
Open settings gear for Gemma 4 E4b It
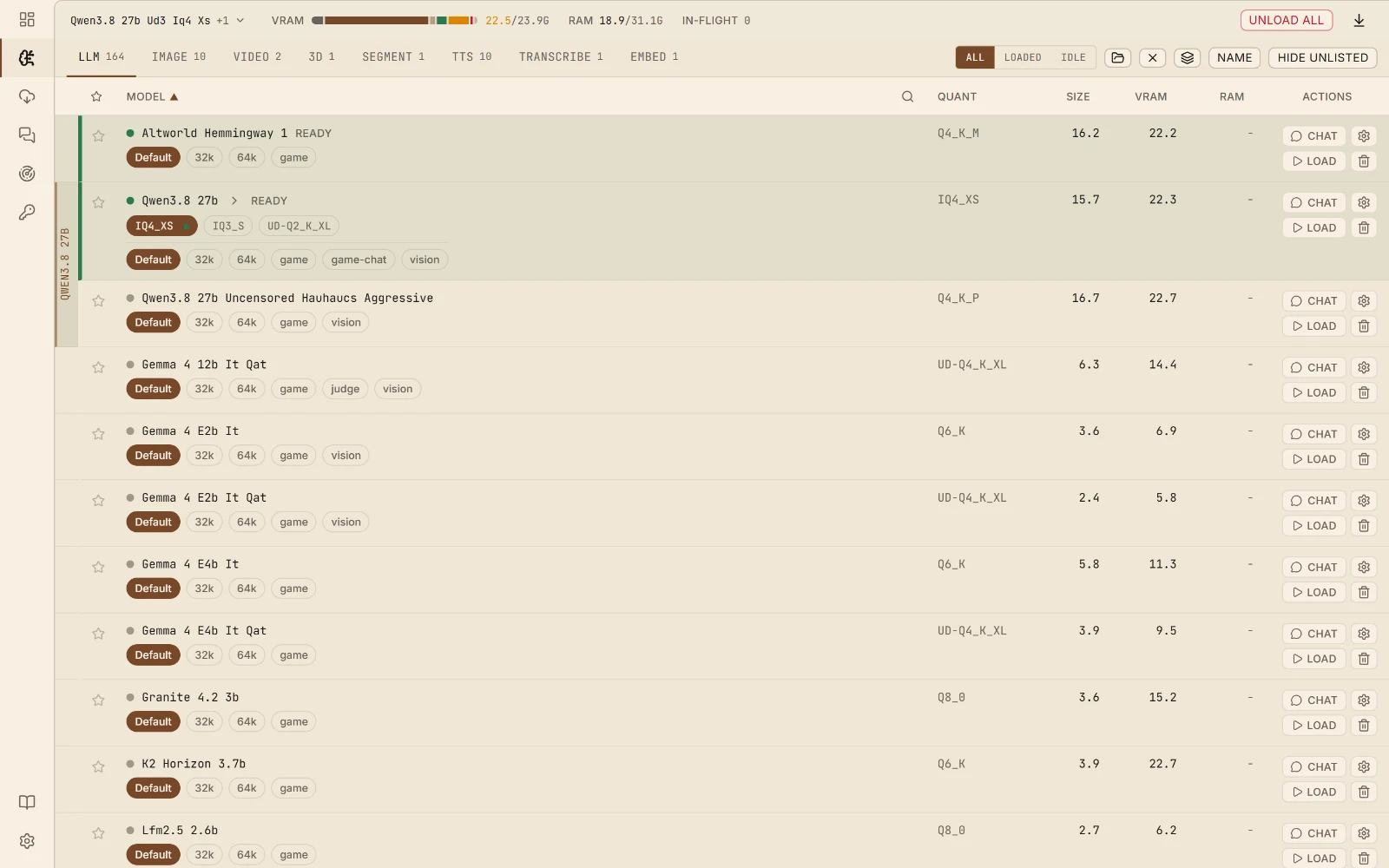click(1364, 567)
